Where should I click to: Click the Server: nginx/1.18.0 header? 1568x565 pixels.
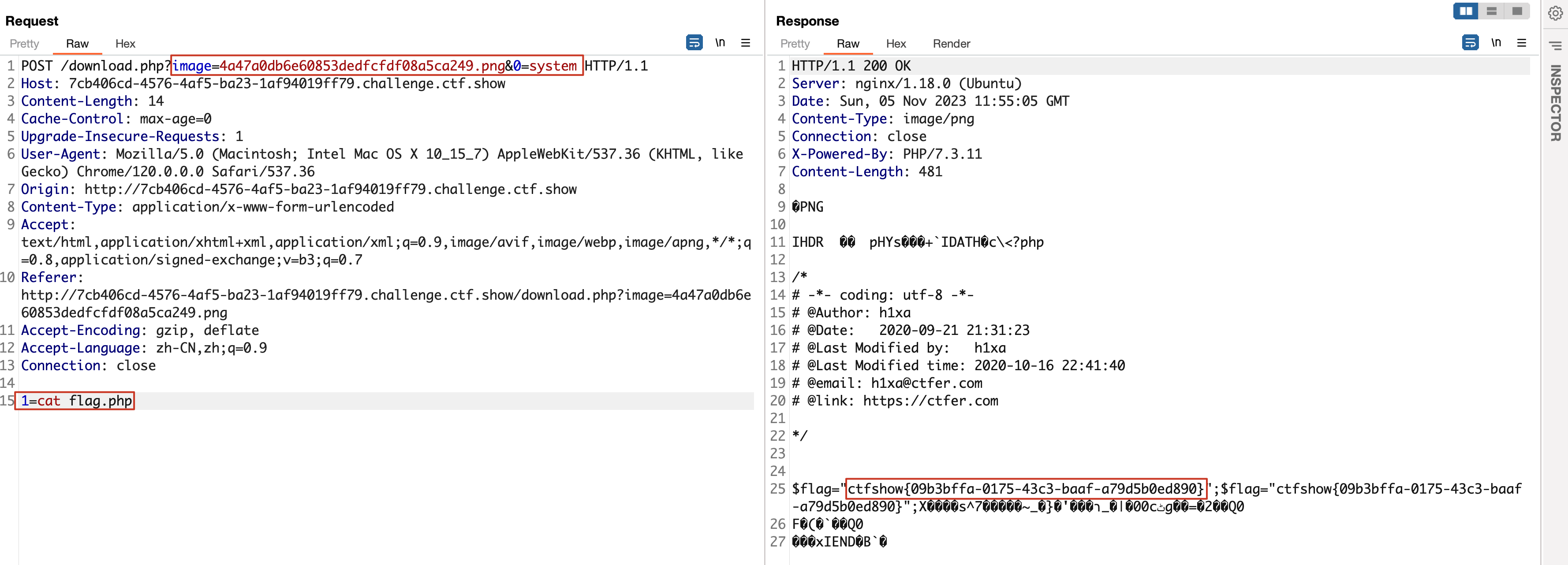[906, 83]
